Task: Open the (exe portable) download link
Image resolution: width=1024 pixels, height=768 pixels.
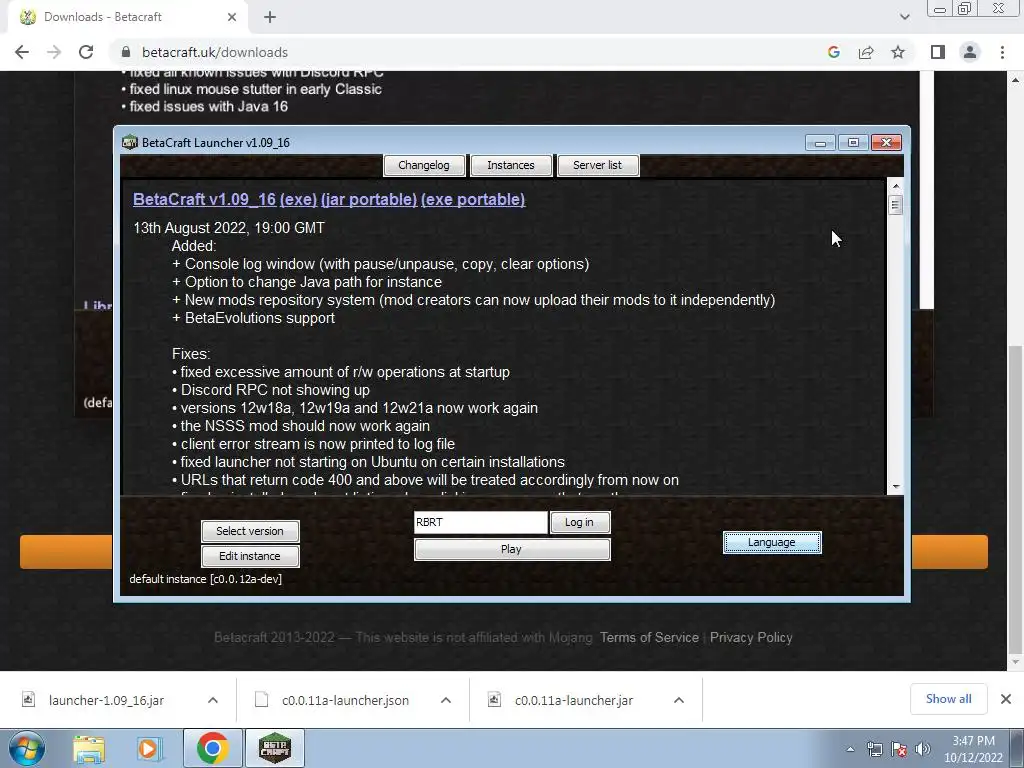Action: (473, 199)
